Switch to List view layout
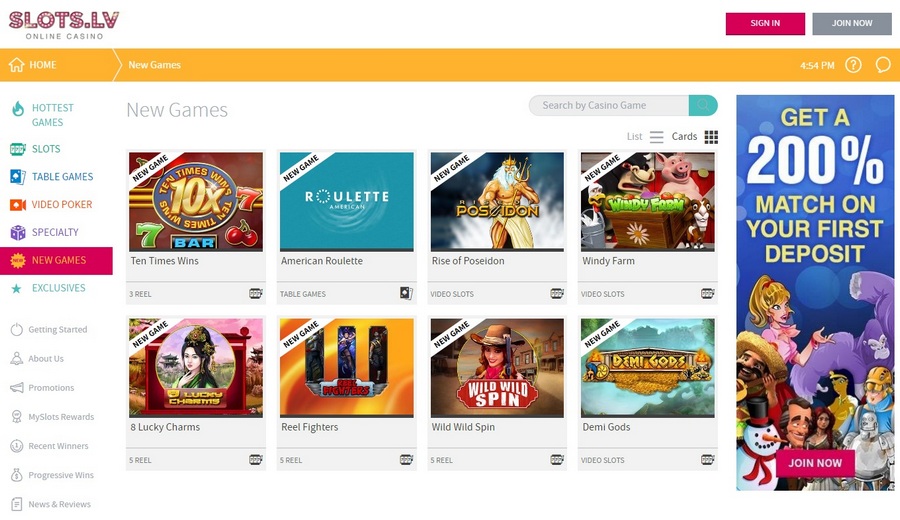The image size is (900, 520). tap(645, 137)
